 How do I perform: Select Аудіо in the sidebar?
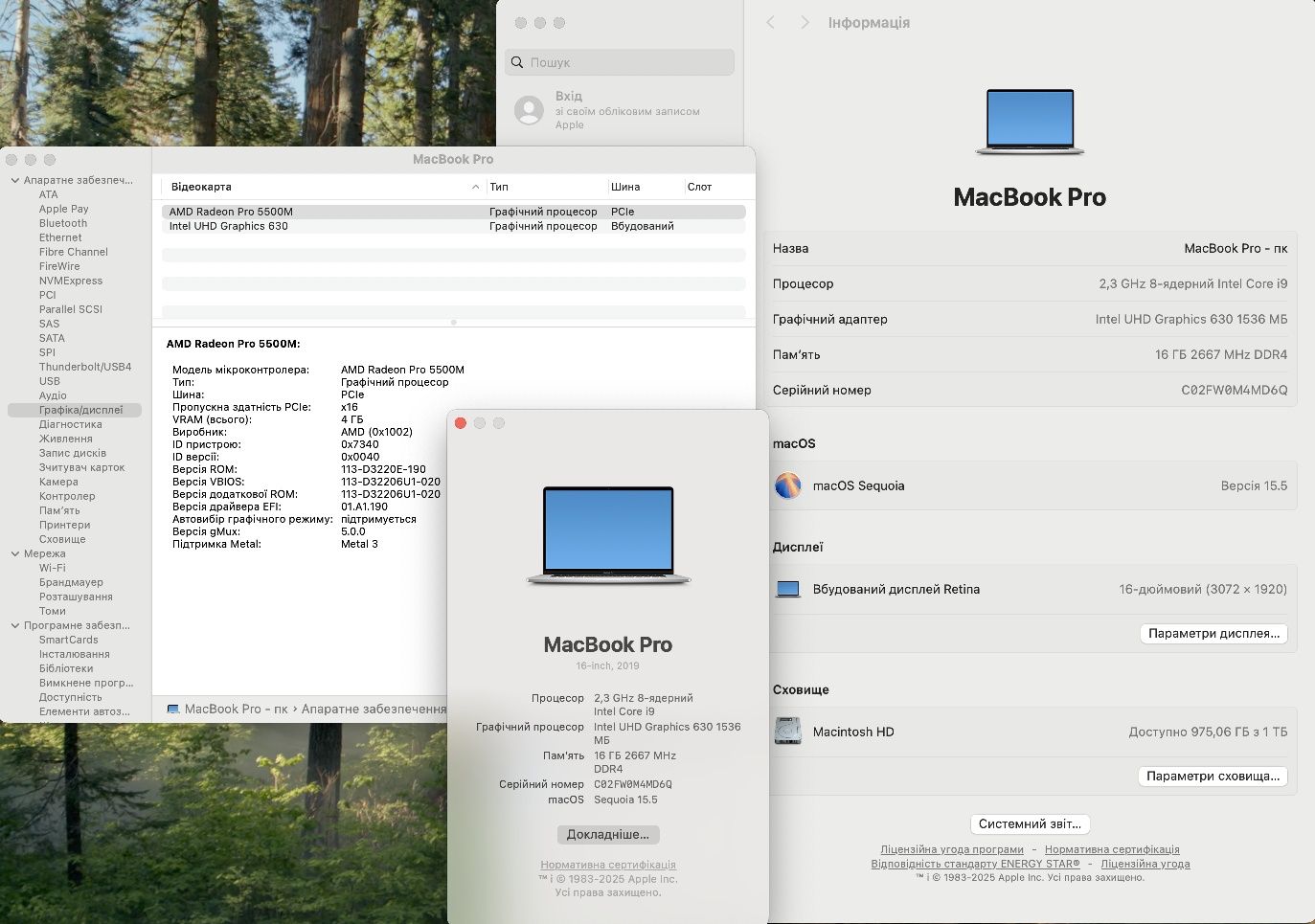coord(53,395)
